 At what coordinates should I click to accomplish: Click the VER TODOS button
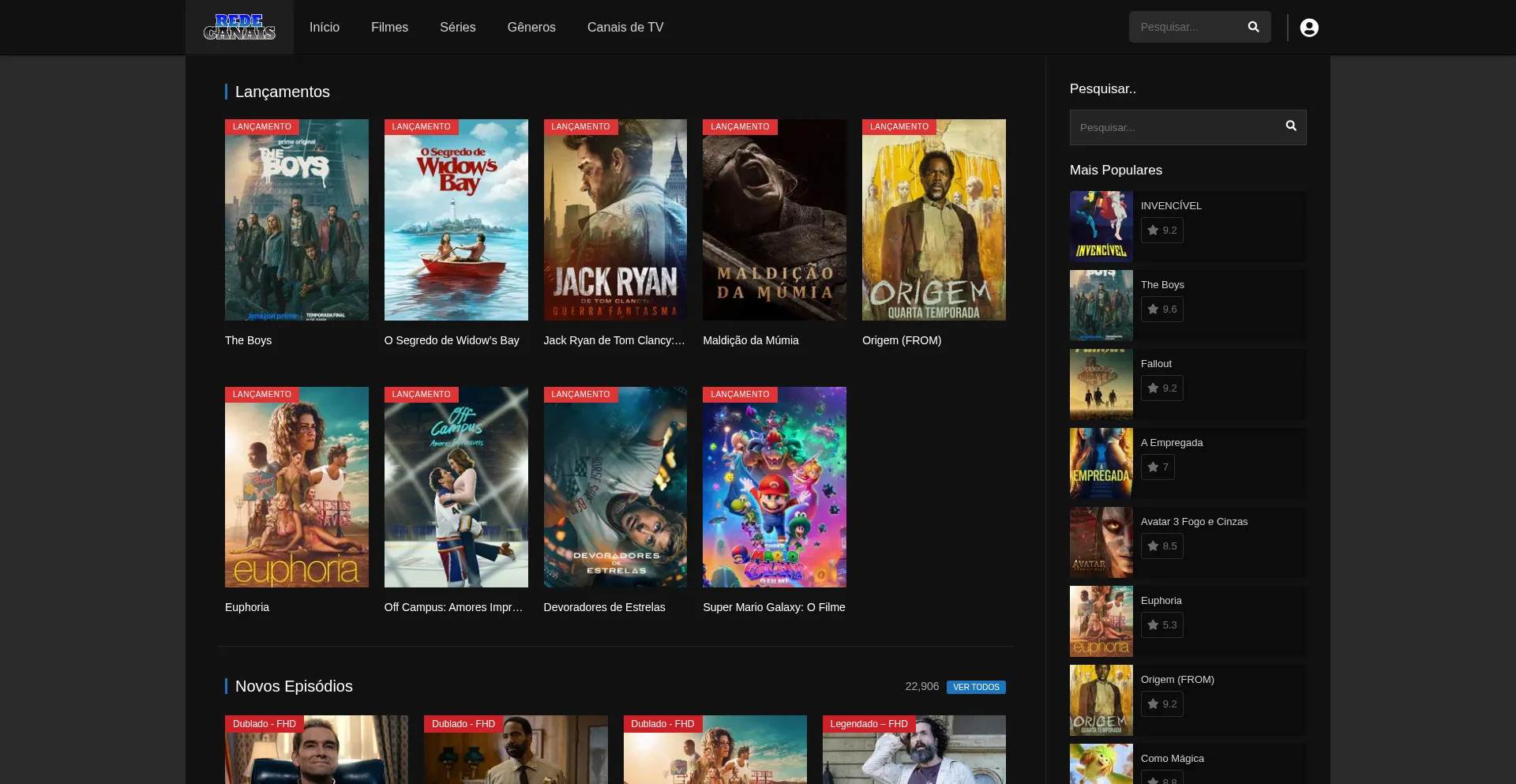(x=976, y=687)
